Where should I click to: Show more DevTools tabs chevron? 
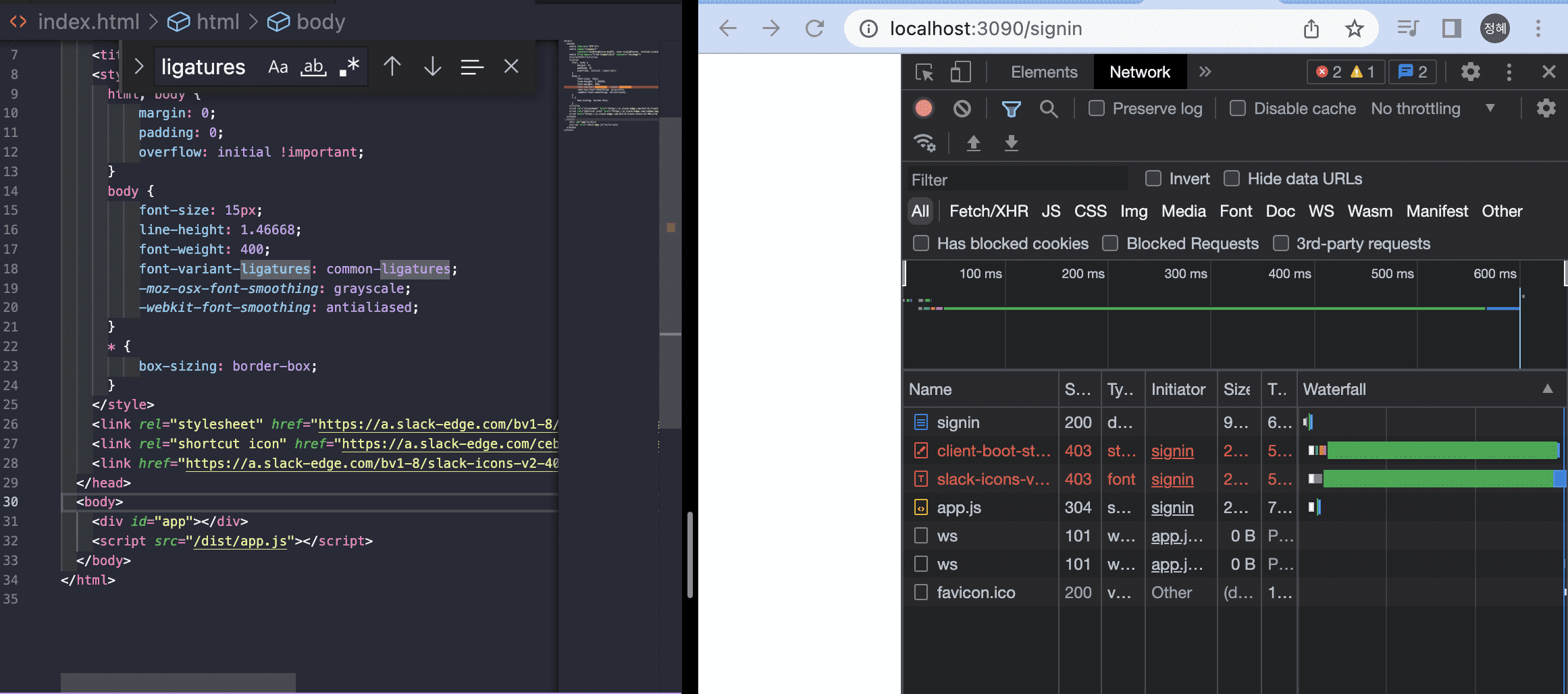[x=1205, y=72]
